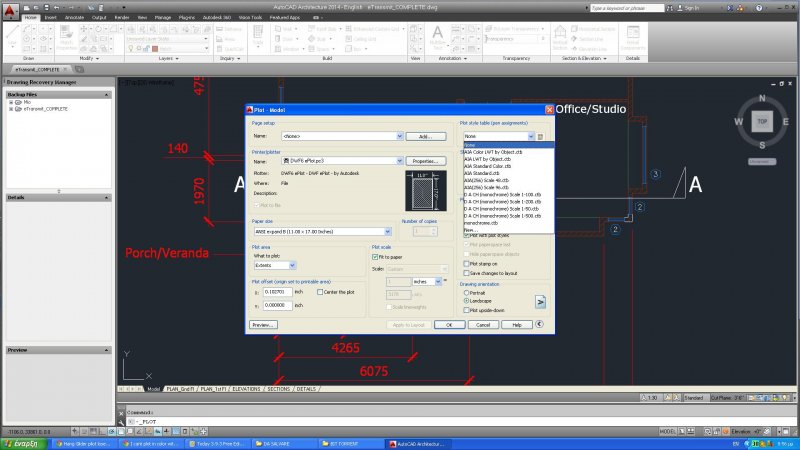Click the Multiline Text annotation tool

click(438, 37)
